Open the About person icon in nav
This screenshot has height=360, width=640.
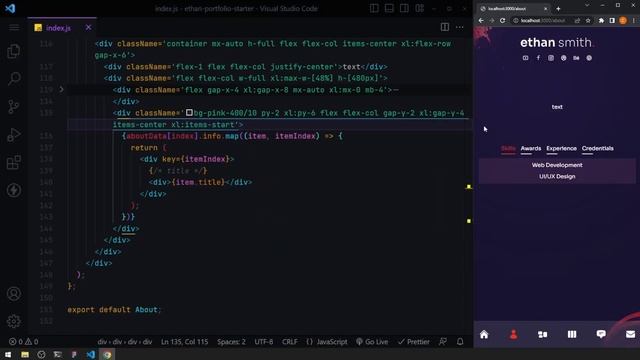(x=513, y=335)
